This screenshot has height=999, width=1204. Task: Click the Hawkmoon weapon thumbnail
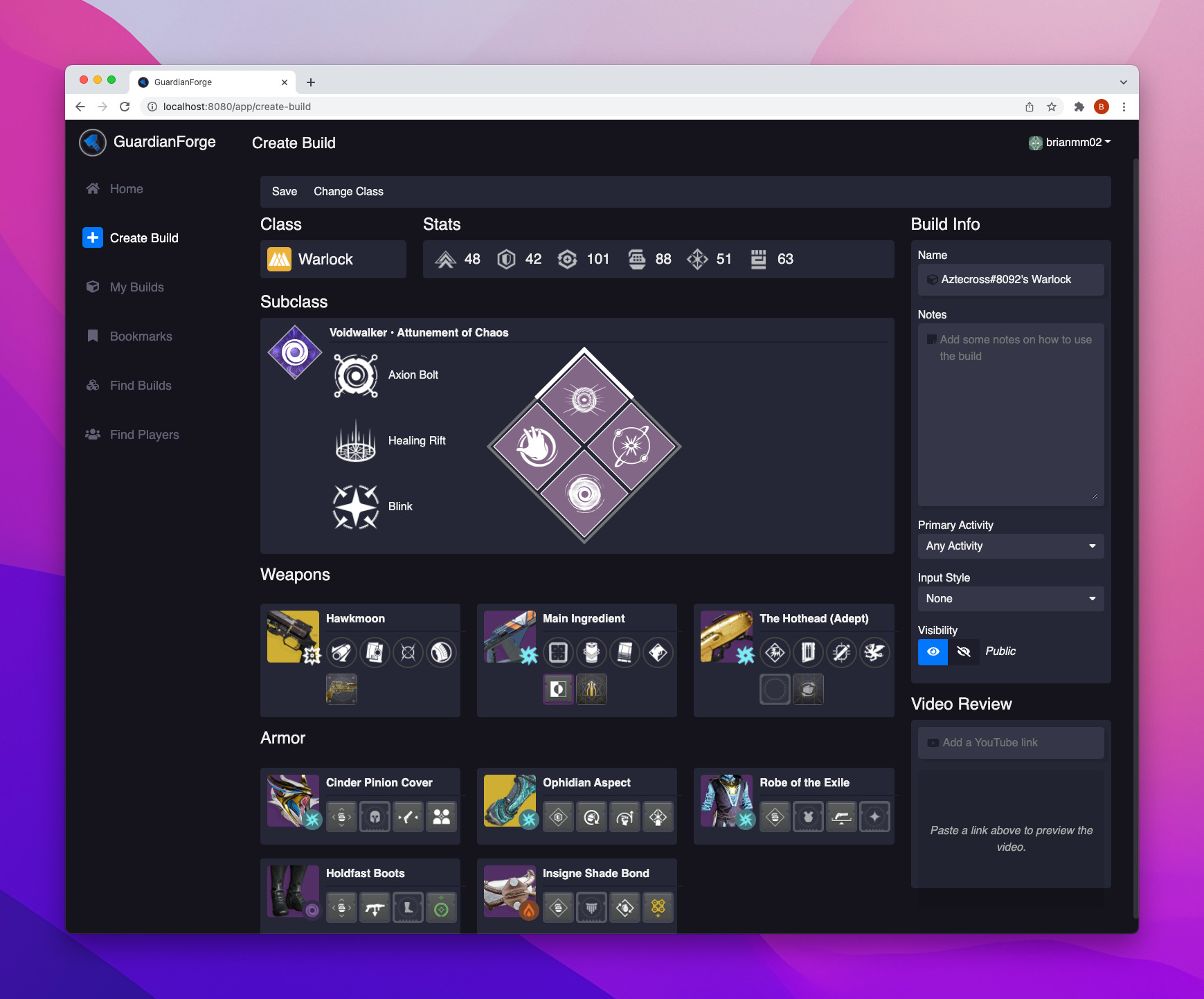[x=293, y=637]
